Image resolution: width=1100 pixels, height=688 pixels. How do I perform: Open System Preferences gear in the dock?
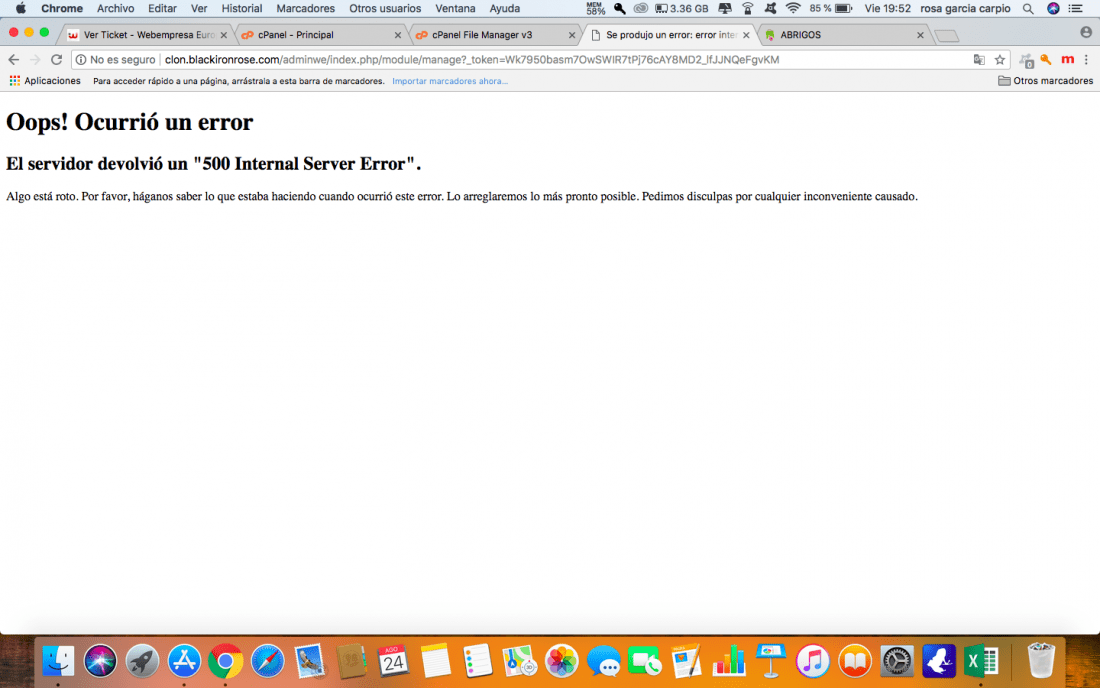coord(897,661)
